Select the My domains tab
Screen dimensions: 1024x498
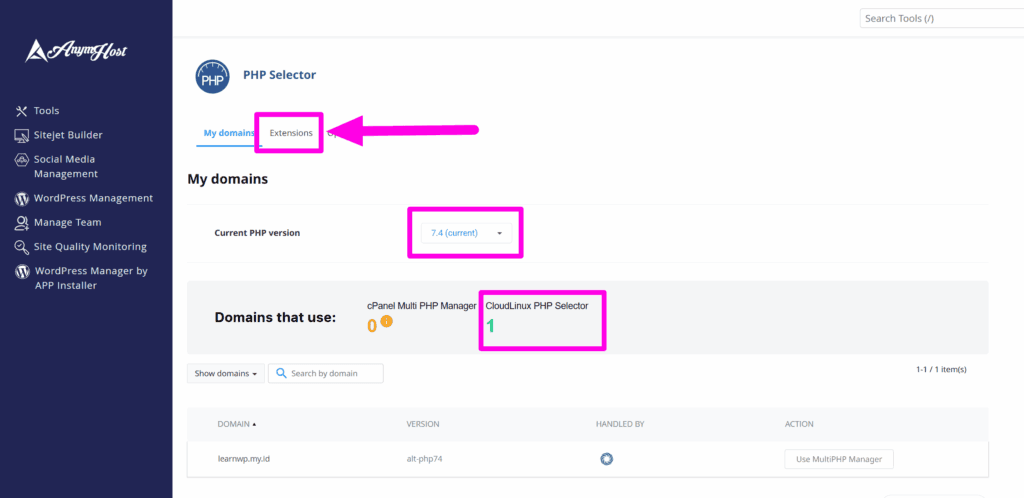pyautogui.click(x=228, y=132)
